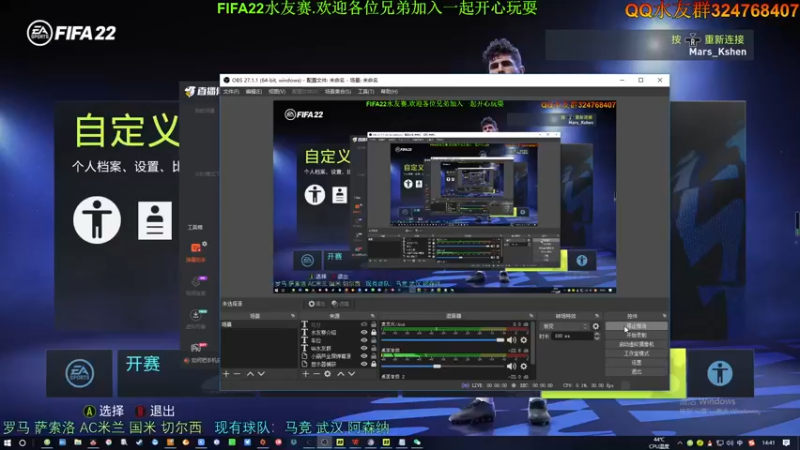Click the transition duration input field

pos(572,336)
